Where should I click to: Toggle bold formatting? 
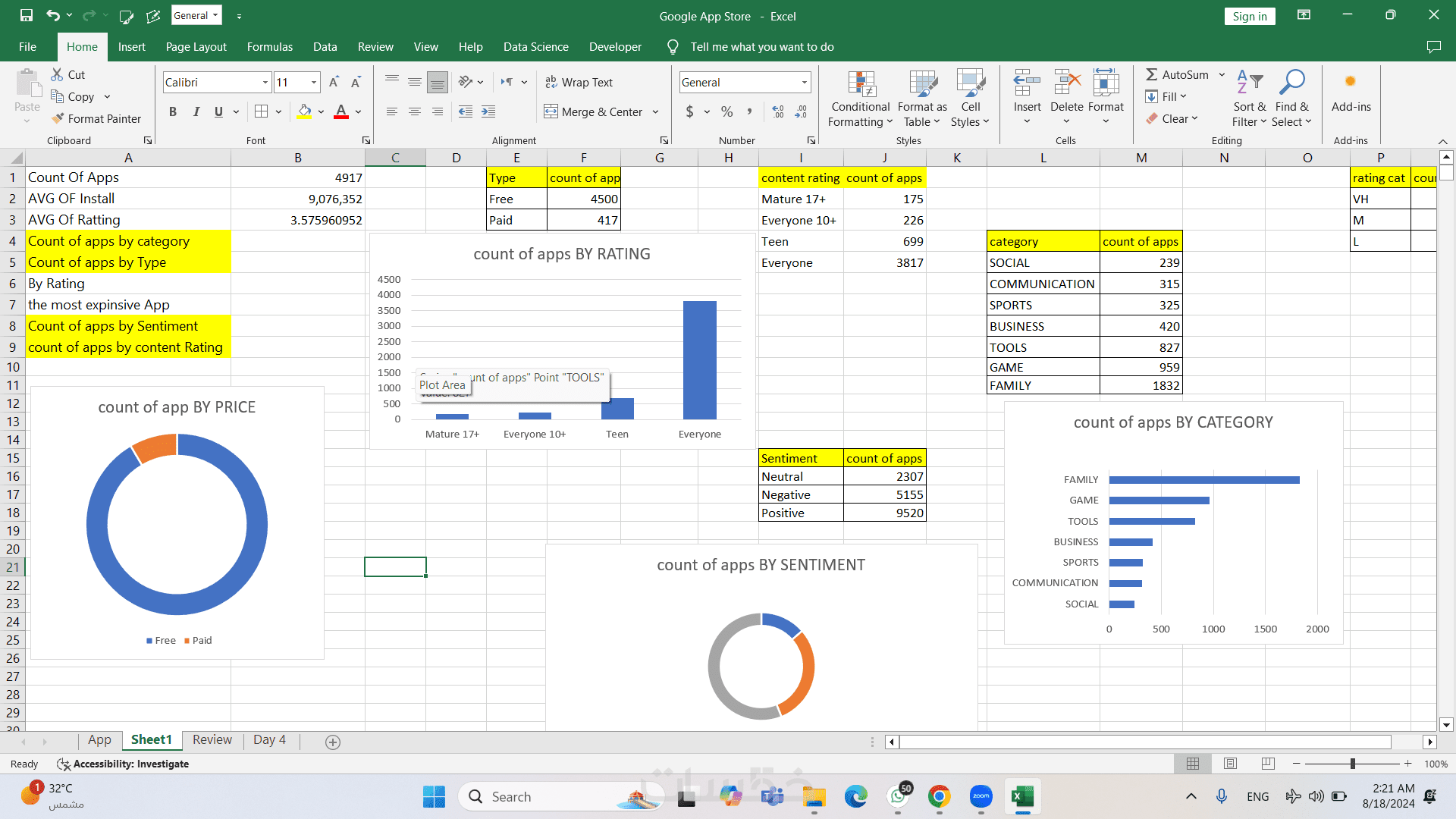[x=173, y=111]
